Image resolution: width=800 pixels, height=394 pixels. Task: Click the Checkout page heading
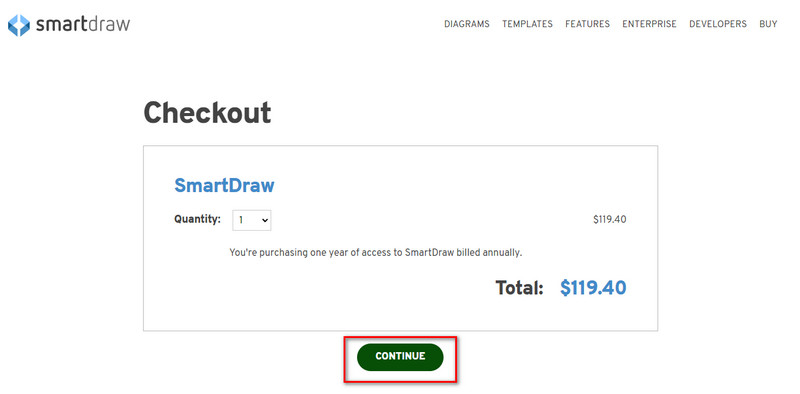point(207,113)
